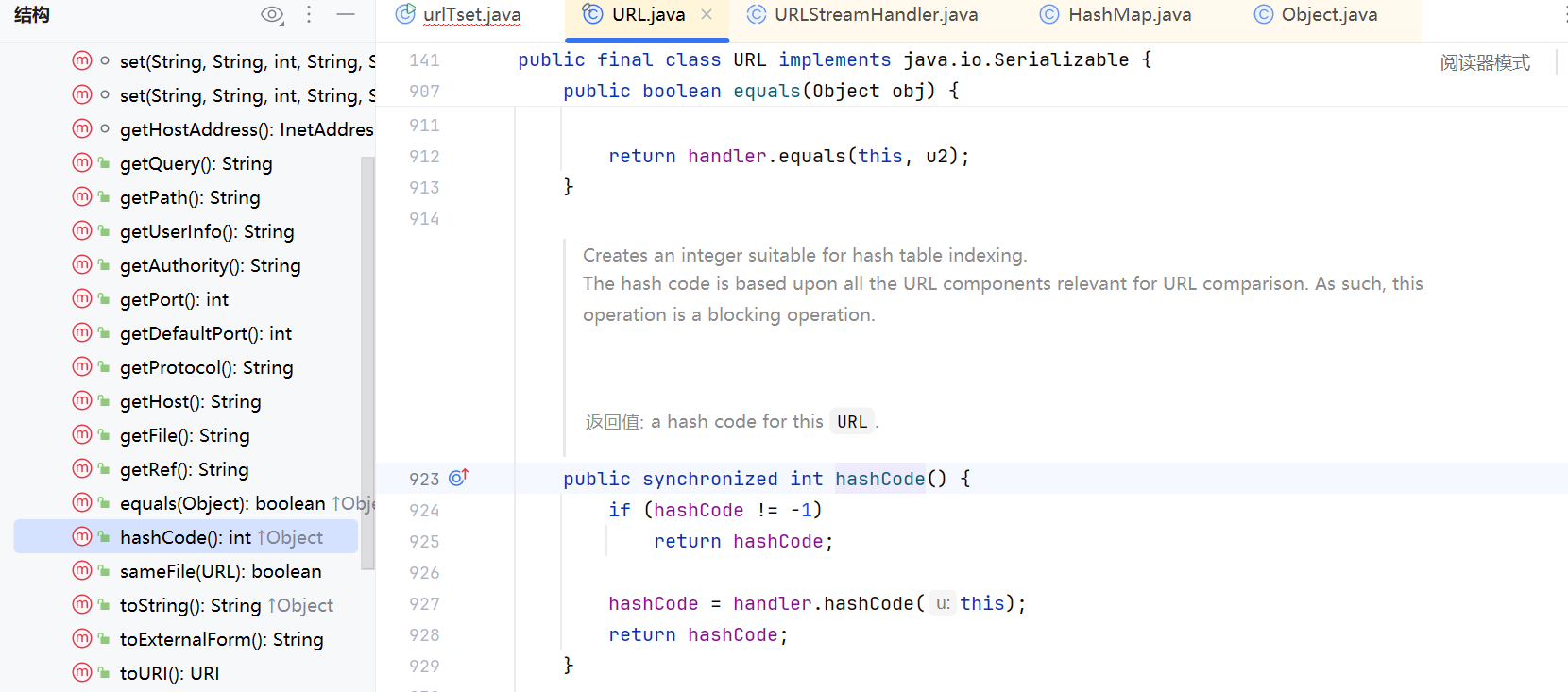
Task: Select equals(Object): boolean in structure list
Action: pyautogui.click(x=222, y=503)
